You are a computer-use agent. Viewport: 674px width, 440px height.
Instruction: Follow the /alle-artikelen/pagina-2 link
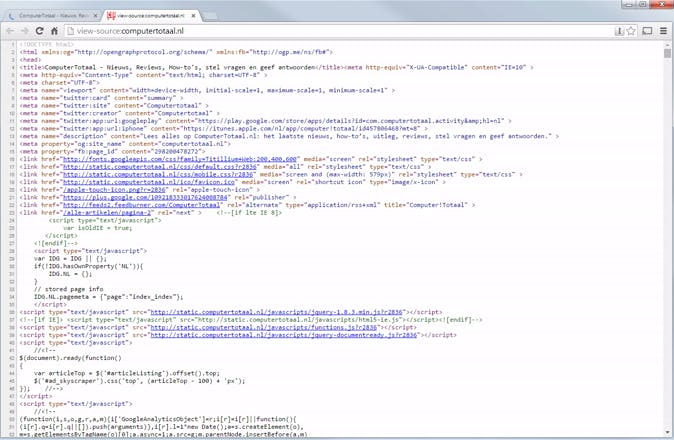(x=107, y=213)
